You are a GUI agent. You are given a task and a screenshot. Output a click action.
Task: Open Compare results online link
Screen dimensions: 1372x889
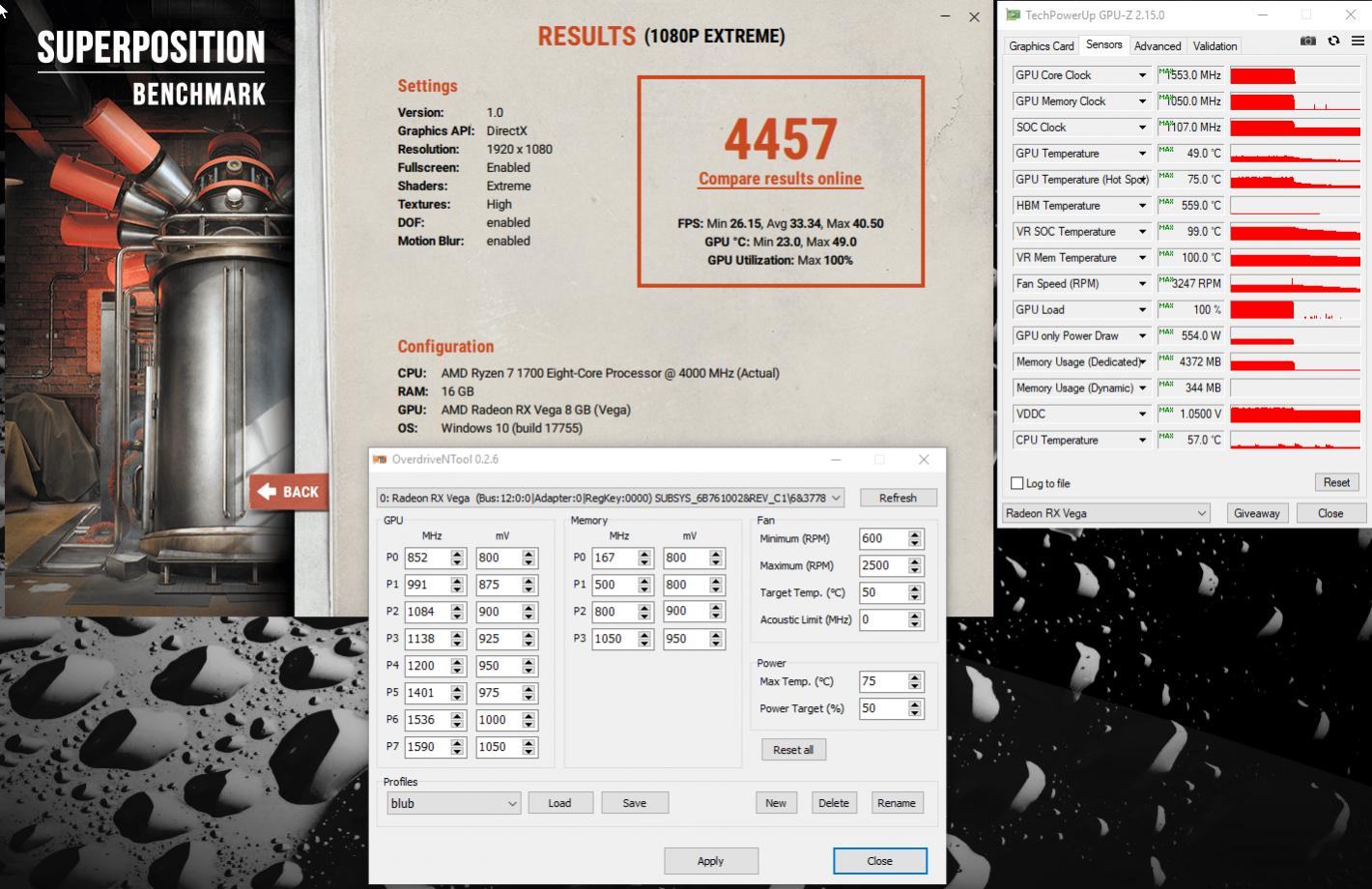[x=780, y=179]
